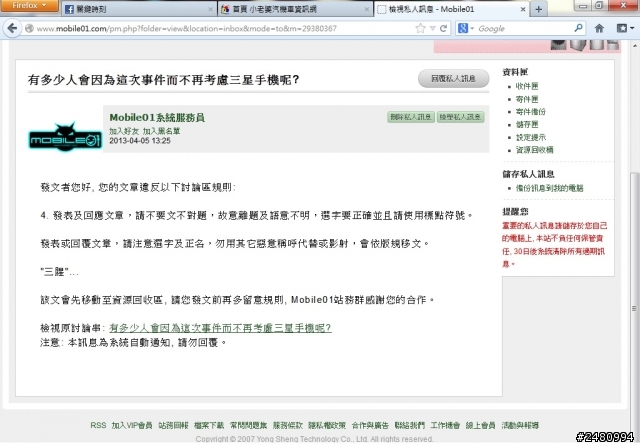
Task: Click 工作機會 footer link
Action: coord(445,425)
